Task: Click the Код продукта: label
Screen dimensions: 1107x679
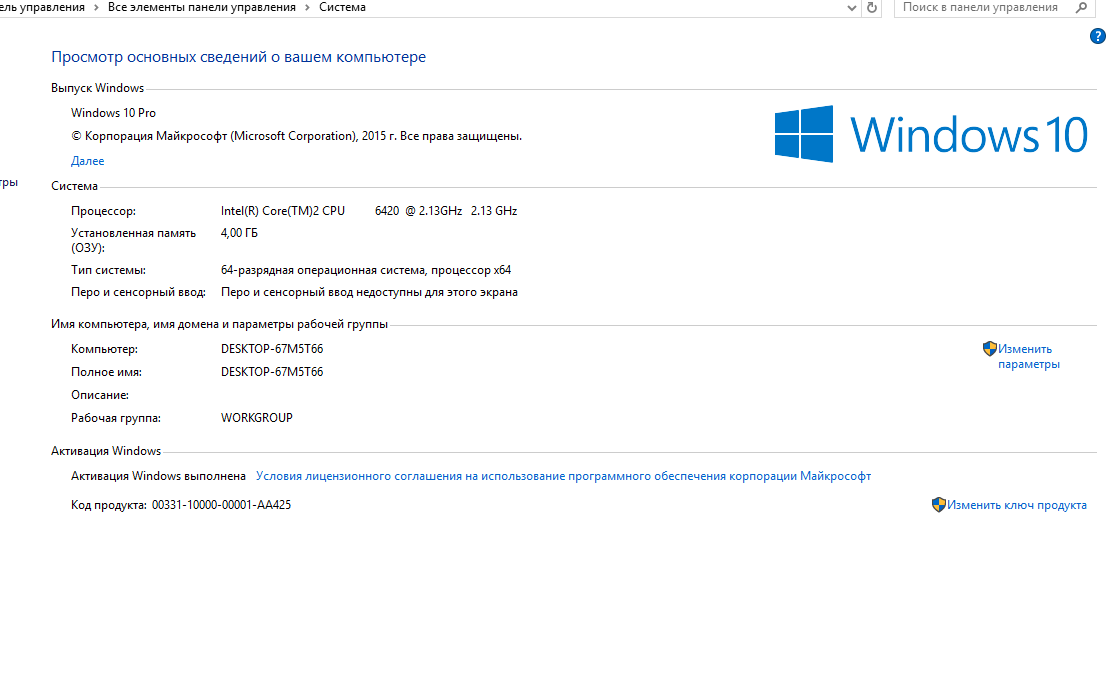Action: point(109,505)
